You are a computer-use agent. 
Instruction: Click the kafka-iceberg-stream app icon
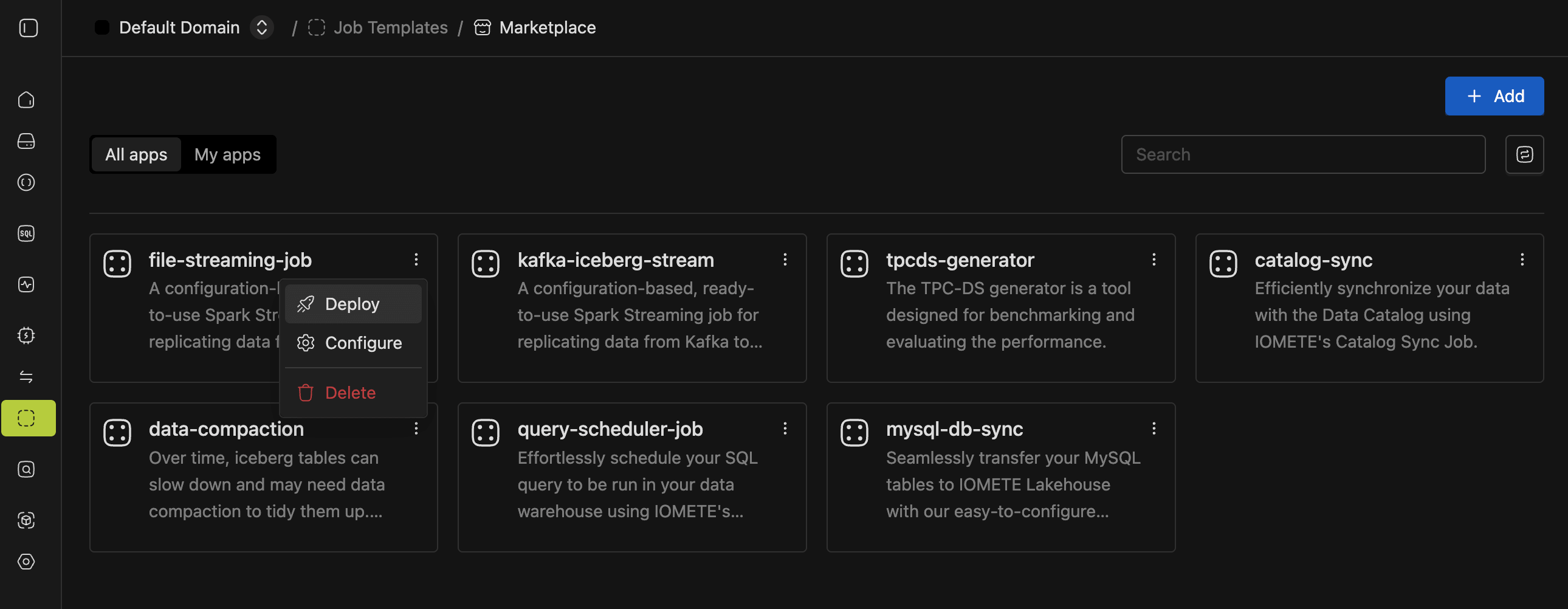point(485,264)
